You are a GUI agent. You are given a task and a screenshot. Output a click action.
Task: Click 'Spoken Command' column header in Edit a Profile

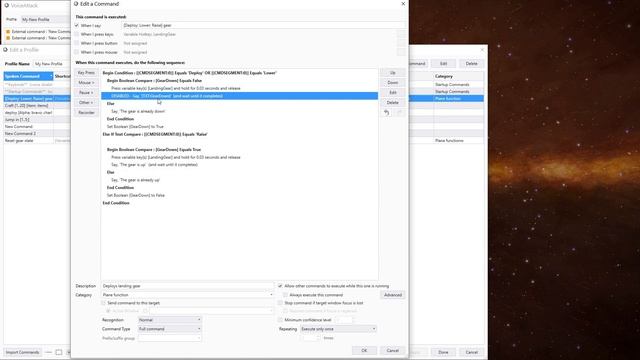(28, 76)
